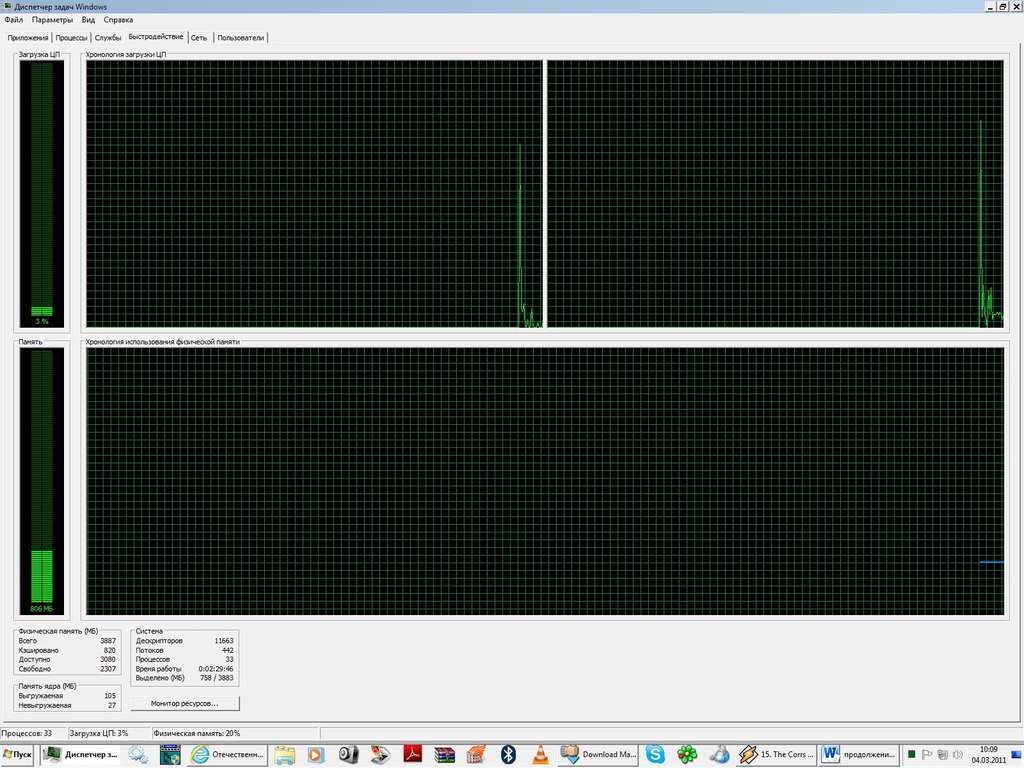This screenshot has height=768, width=1024.
Task: Open the blue globe icon beside ICQ
Action: tap(719, 754)
